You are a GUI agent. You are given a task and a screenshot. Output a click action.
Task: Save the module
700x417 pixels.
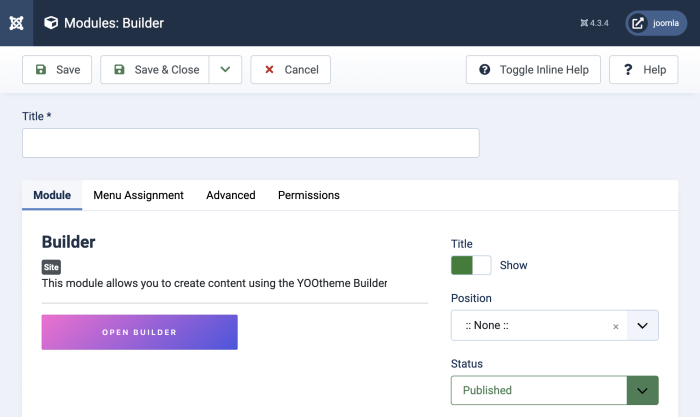coord(57,70)
